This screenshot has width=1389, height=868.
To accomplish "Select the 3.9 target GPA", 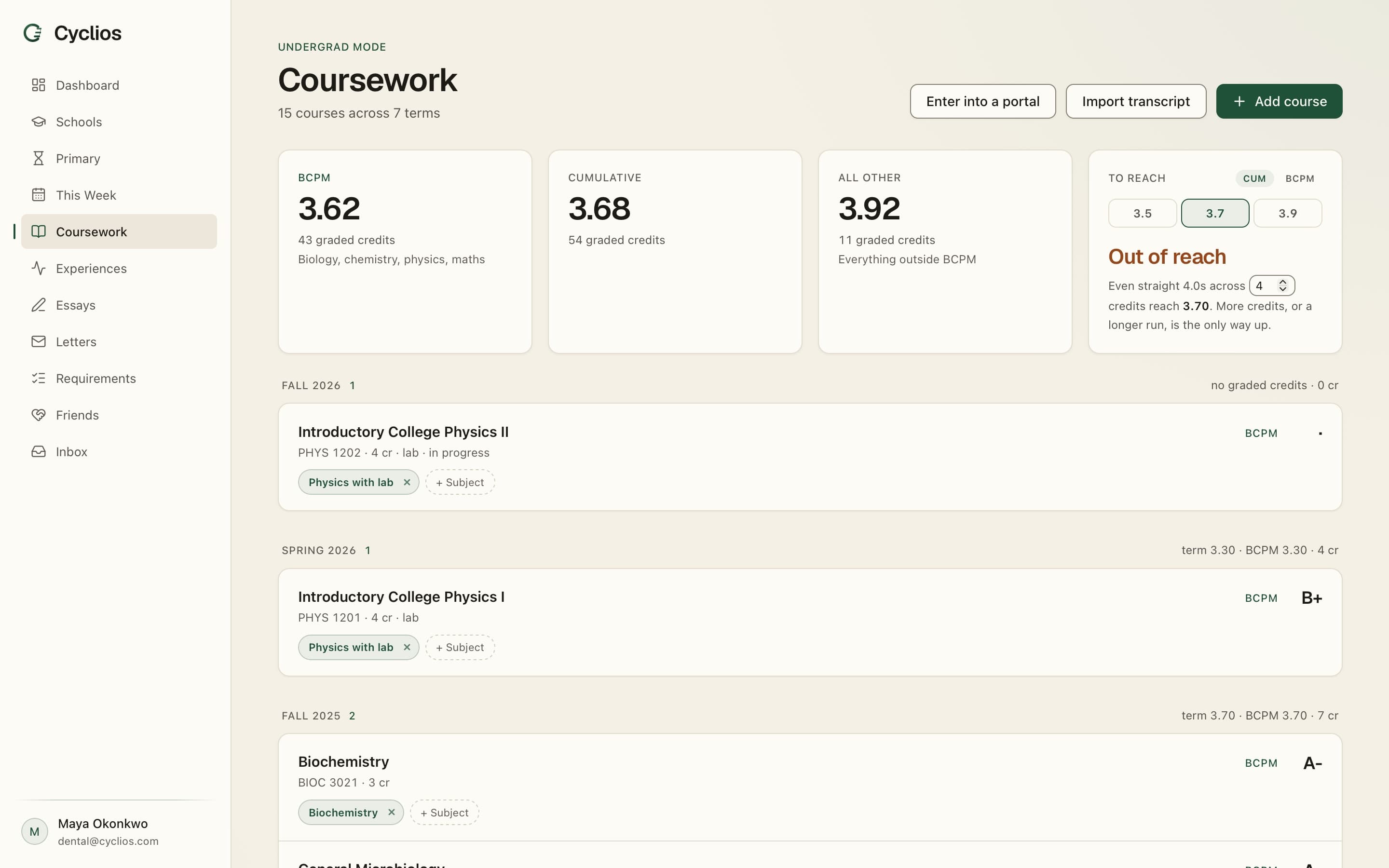I will tap(1287, 213).
